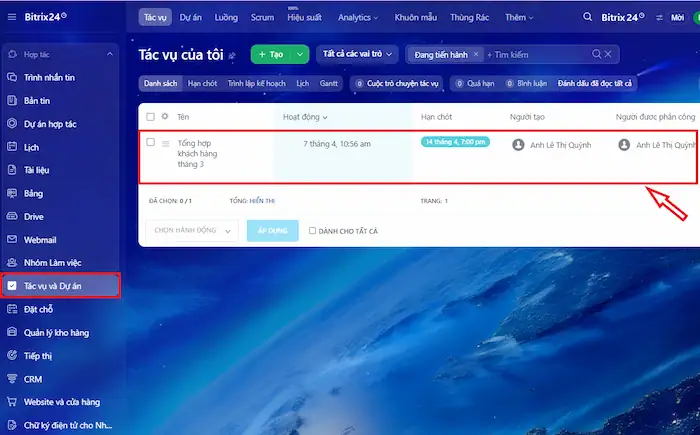The width and height of the screenshot is (700, 435).
Task: Click the ÁP DỤNG button
Action: pyautogui.click(x=272, y=230)
